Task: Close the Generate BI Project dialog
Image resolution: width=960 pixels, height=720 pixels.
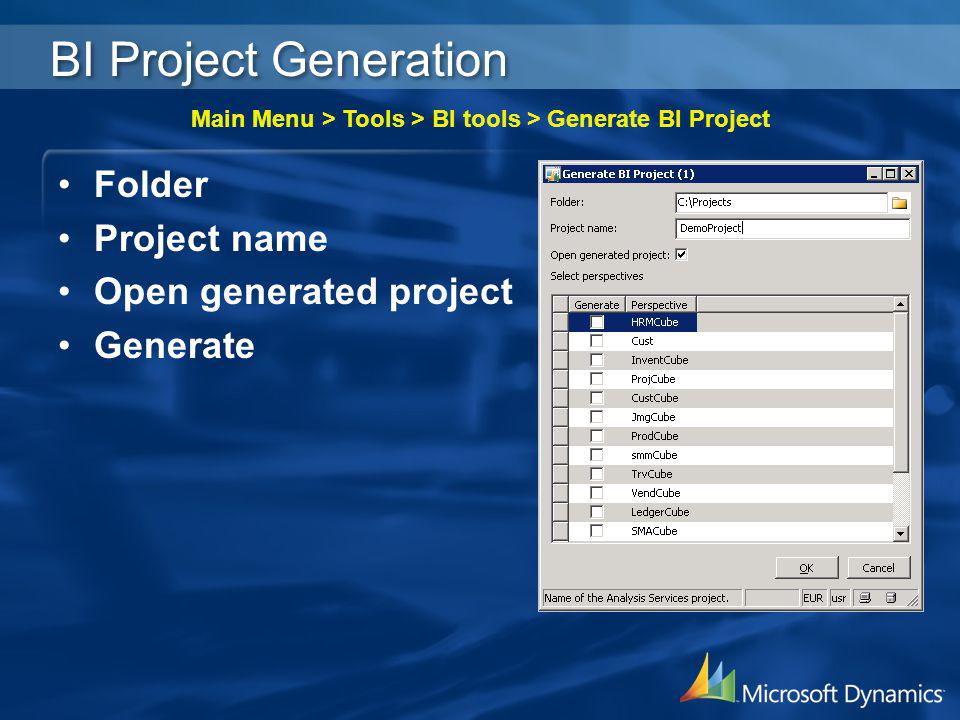Action: tap(909, 174)
